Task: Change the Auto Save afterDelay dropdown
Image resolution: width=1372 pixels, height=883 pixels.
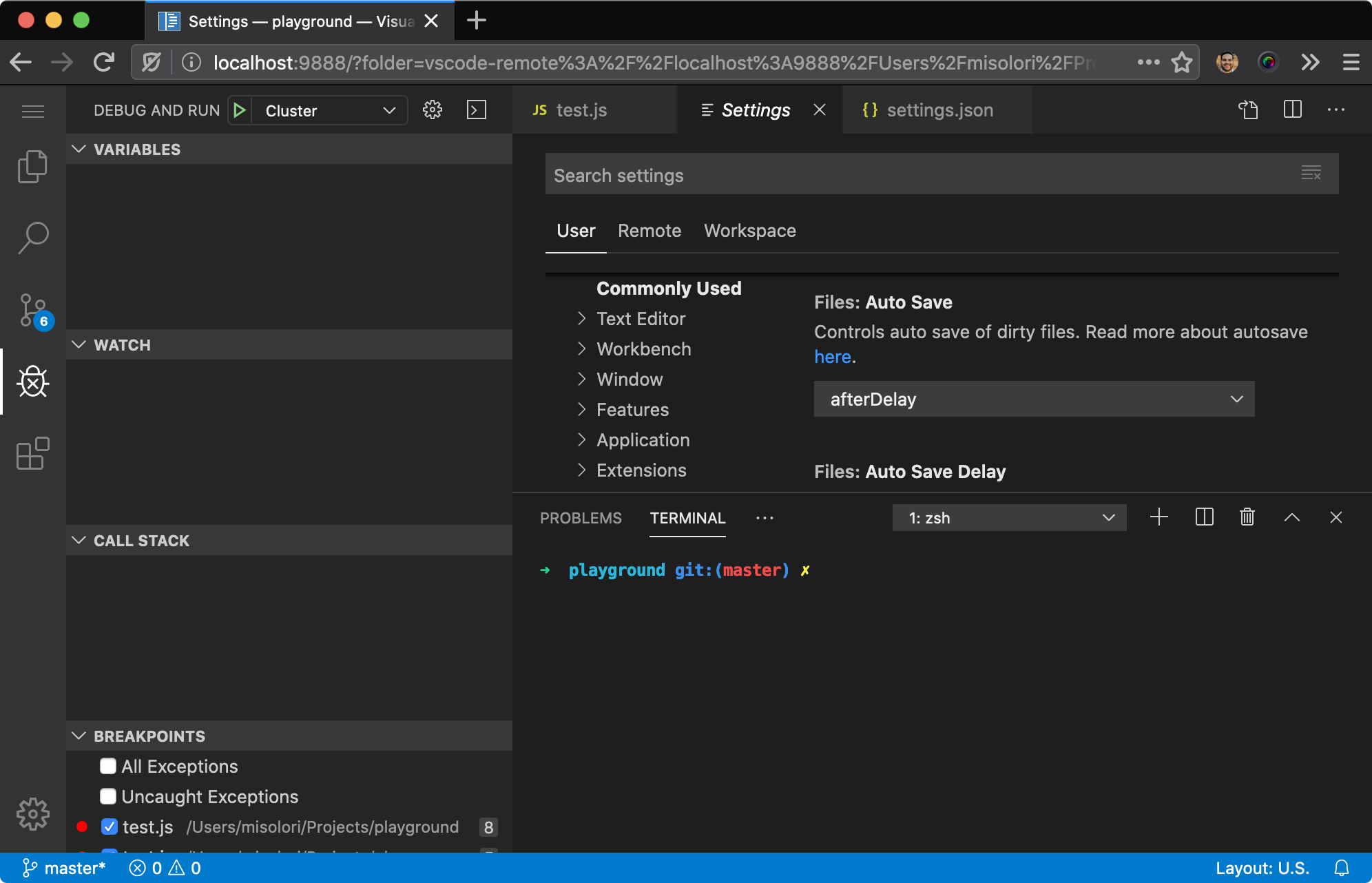Action: 1033,399
